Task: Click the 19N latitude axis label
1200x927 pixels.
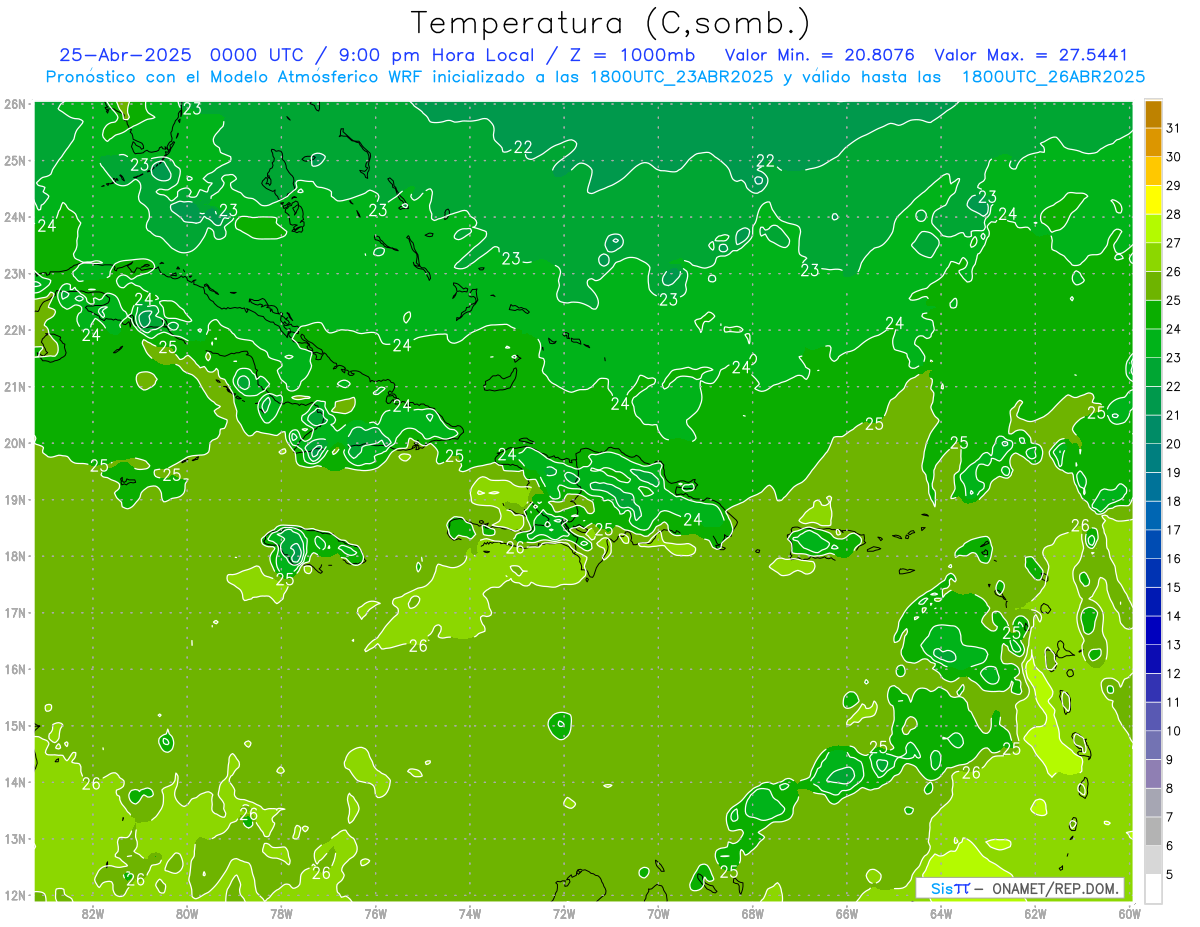Action: tap(15, 499)
